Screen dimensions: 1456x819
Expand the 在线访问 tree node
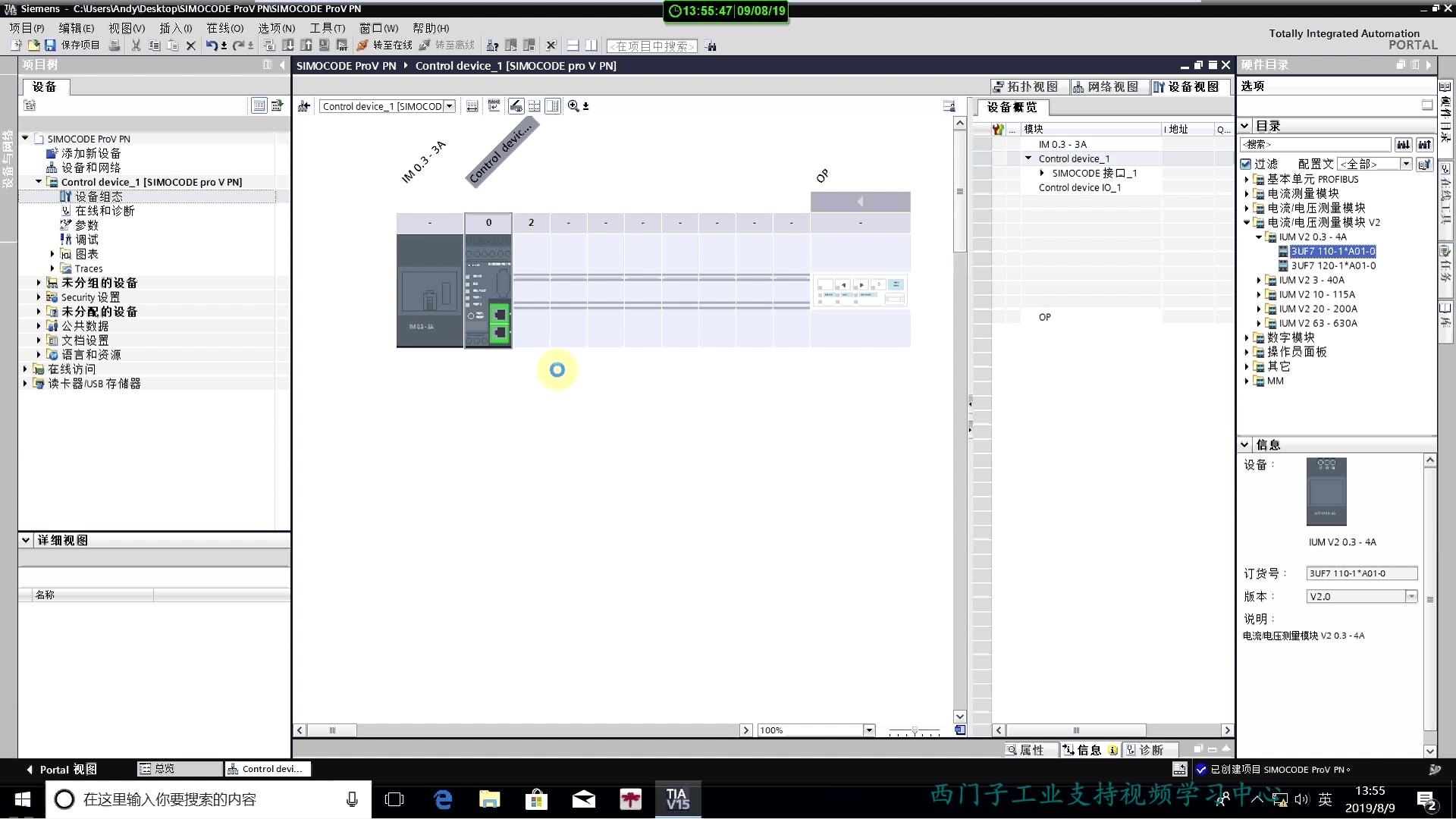click(25, 369)
